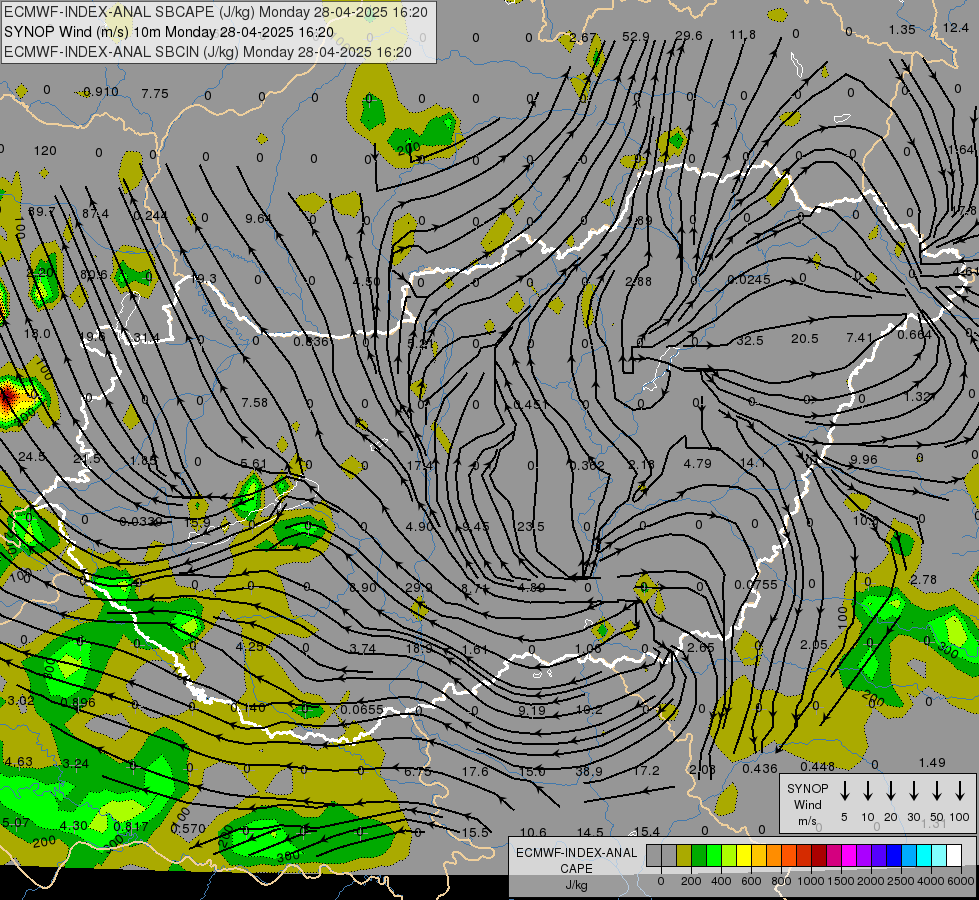
Task: Click the 1.35 value at top right
Action: coord(902,29)
